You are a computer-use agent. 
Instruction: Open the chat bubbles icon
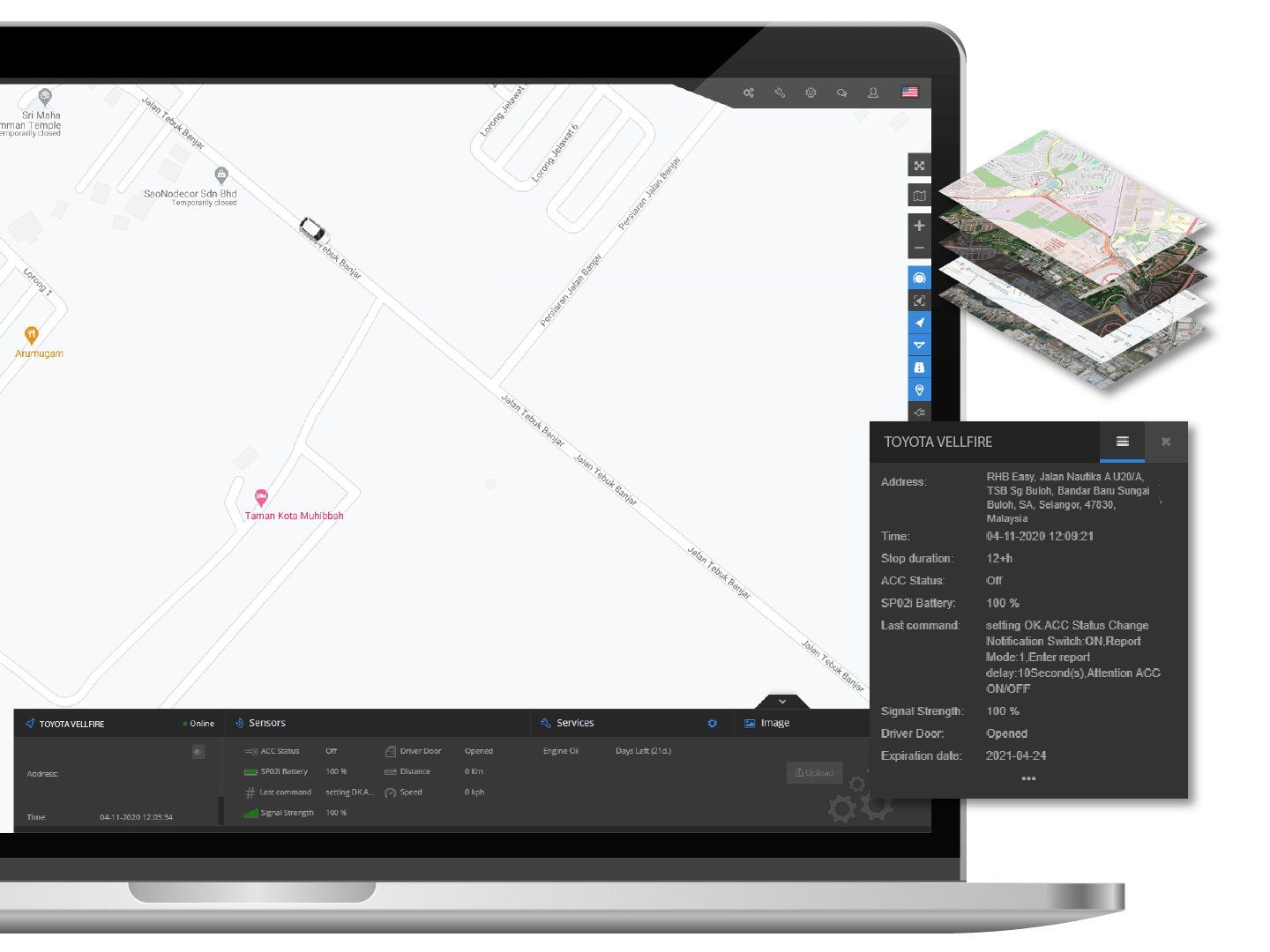[841, 93]
